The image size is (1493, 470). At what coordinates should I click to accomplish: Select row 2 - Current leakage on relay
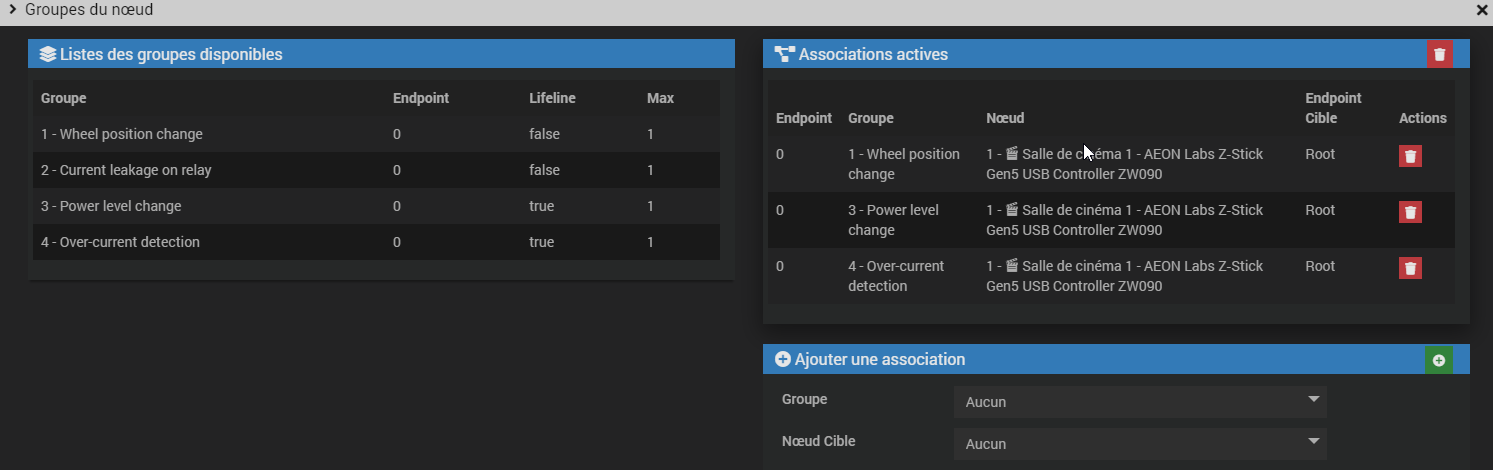126,170
